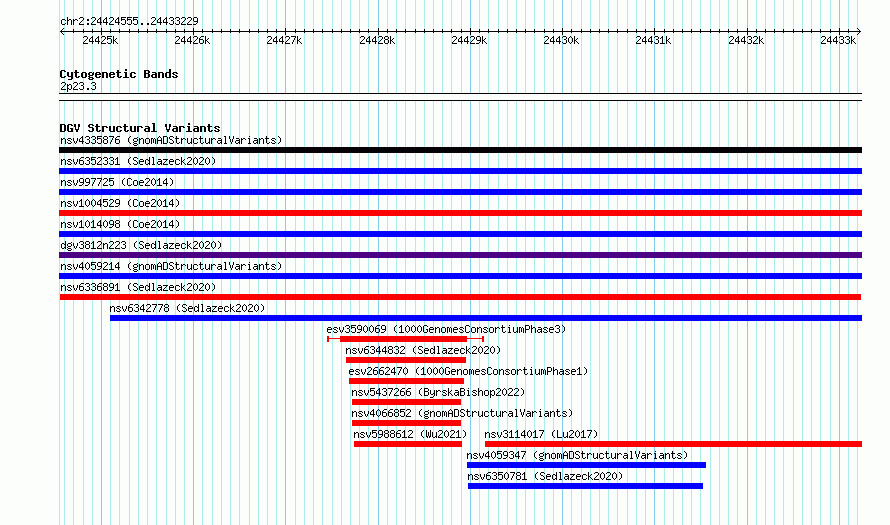Click the red bar for nsv6344832
This screenshot has width=890, height=525.
coord(406,360)
